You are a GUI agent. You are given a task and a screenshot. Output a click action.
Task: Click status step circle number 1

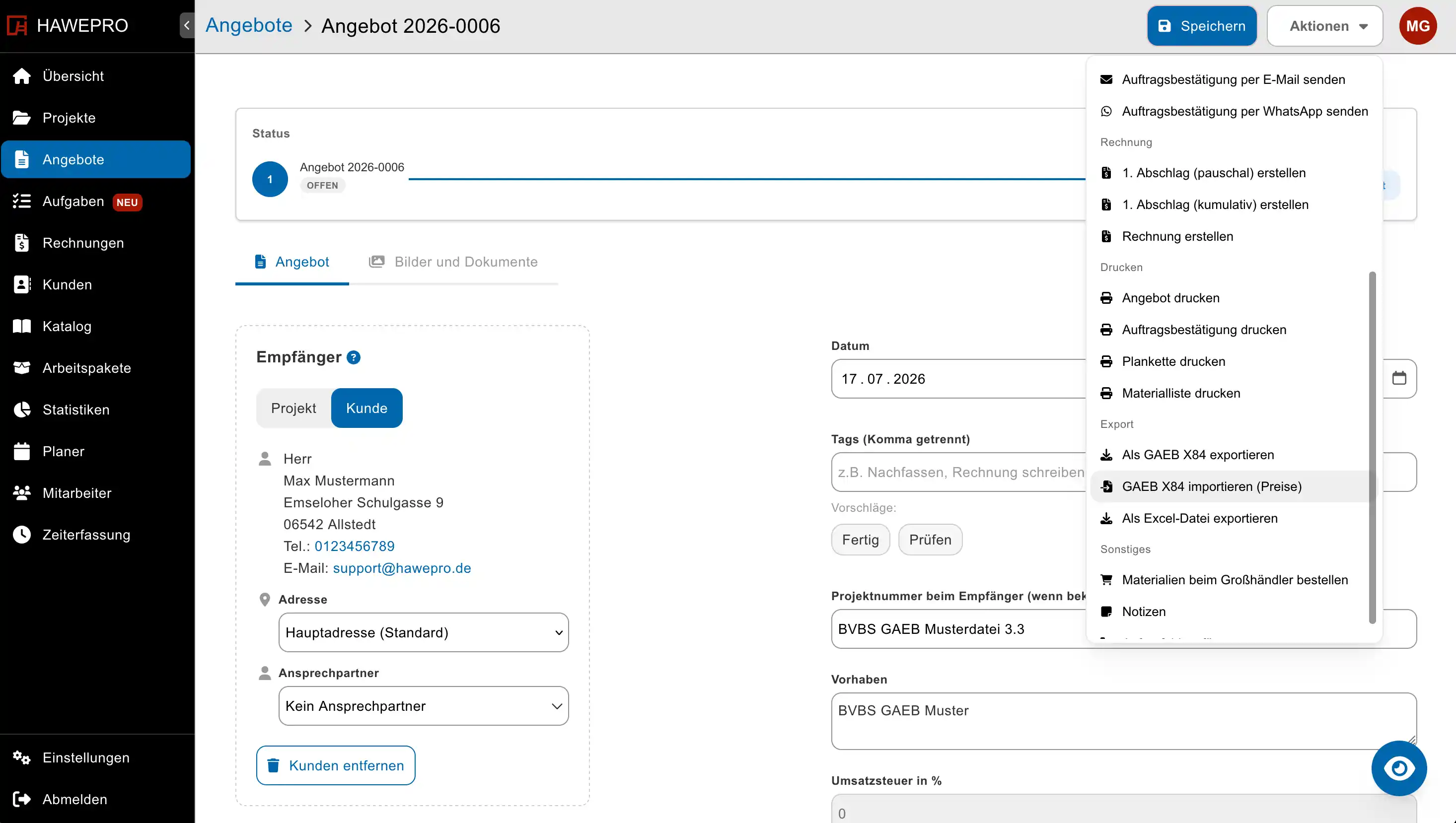(270, 179)
